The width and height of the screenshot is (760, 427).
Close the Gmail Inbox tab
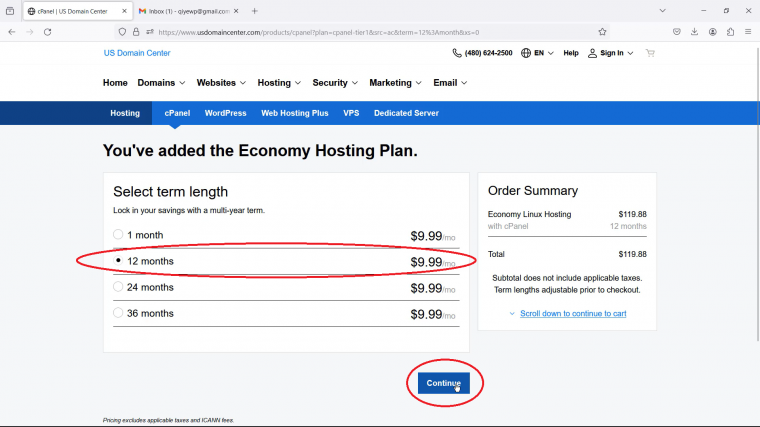click(236, 11)
